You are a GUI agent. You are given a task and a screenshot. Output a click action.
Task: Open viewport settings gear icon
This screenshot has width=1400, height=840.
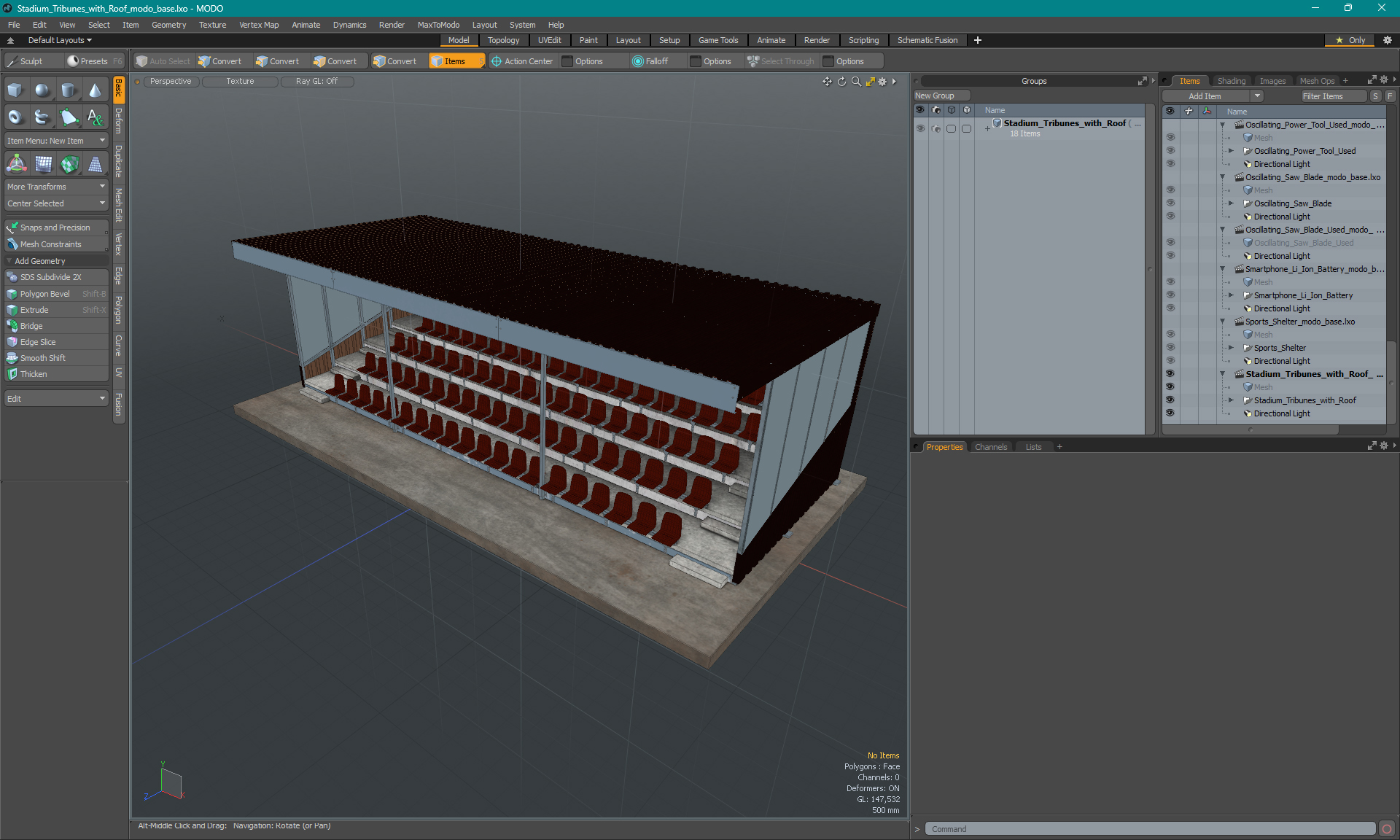(x=882, y=82)
